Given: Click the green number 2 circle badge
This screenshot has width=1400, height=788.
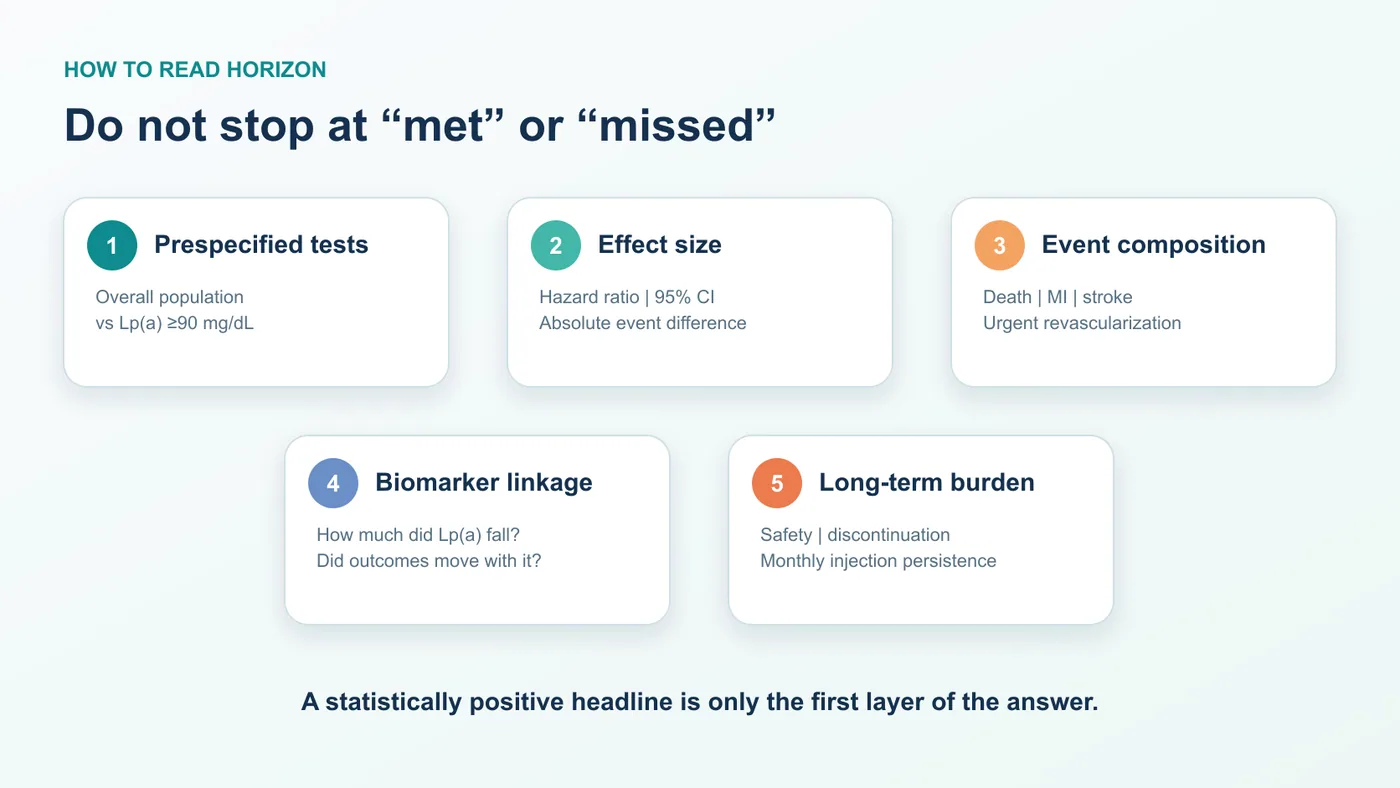Looking at the screenshot, I should tap(556, 245).
